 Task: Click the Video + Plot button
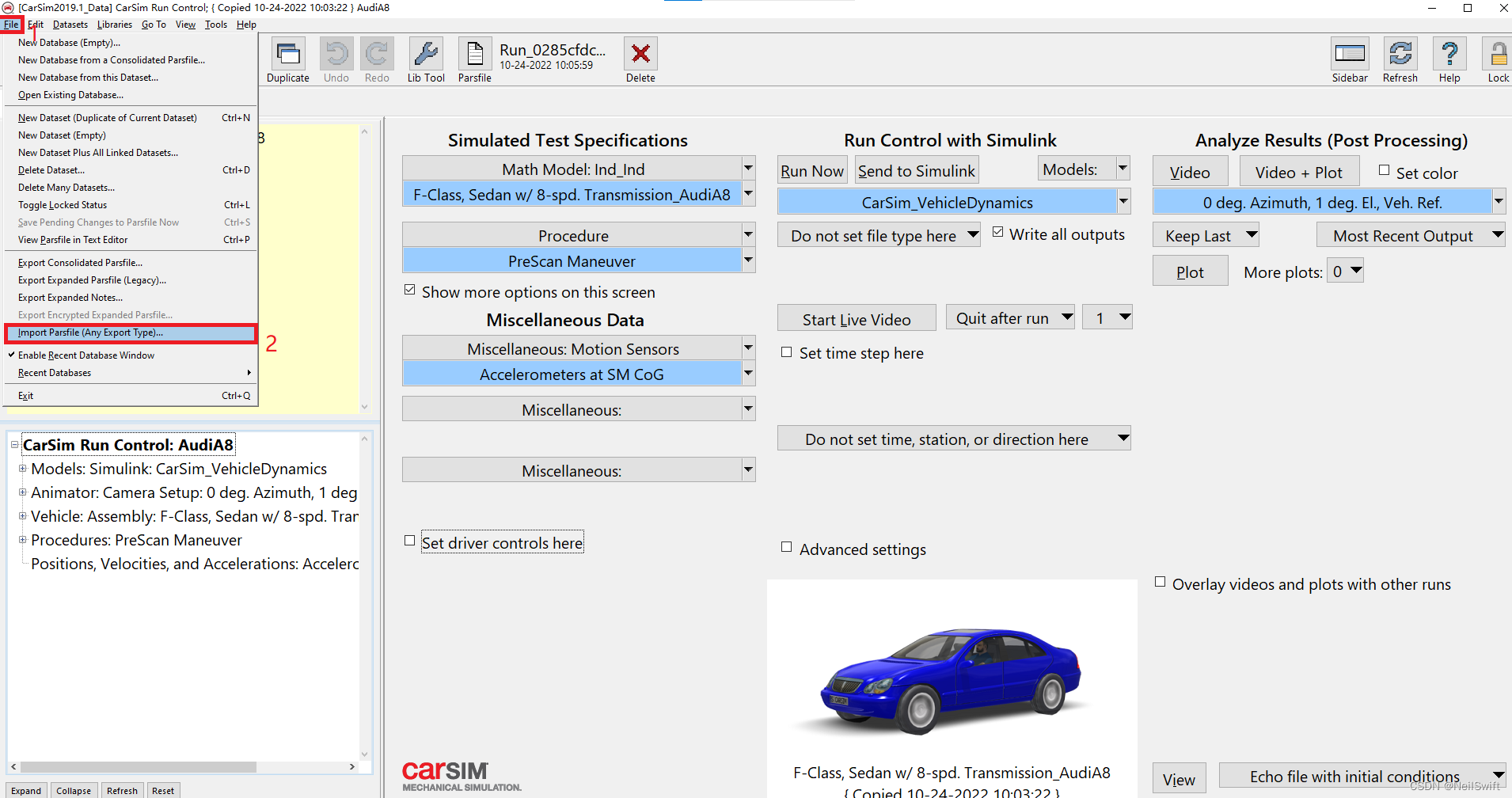(x=1299, y=172)
